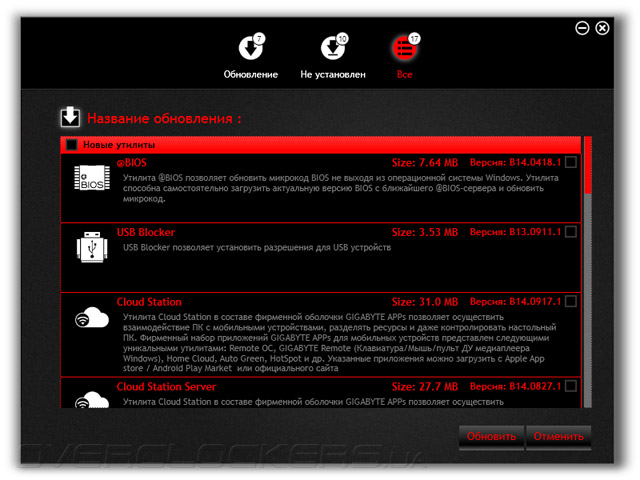Select the Cloud Station Server title

tap(166, 387)
